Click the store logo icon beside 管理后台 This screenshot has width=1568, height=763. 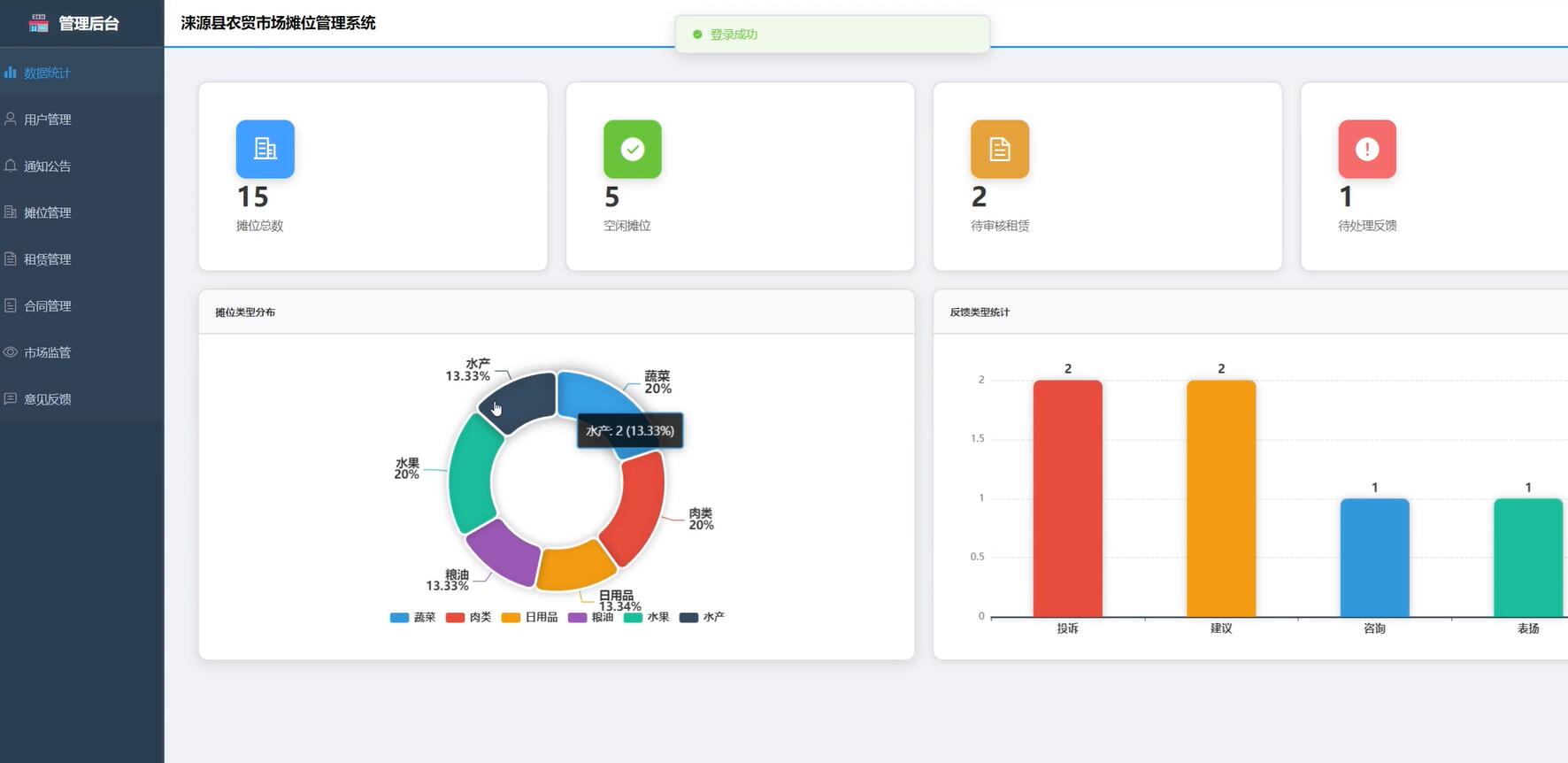38,23
